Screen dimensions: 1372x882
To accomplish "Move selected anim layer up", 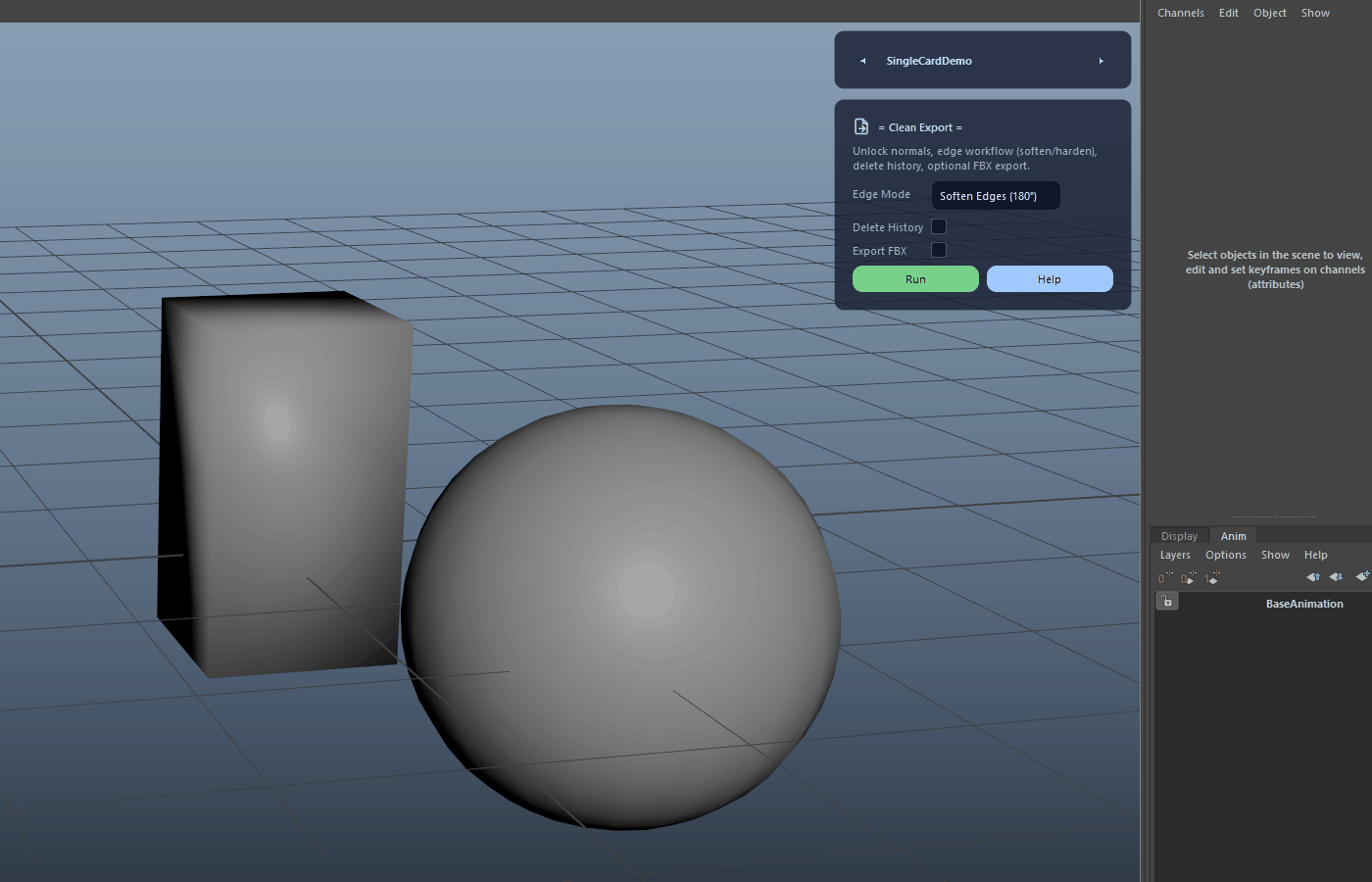I will click(1313, 577).
